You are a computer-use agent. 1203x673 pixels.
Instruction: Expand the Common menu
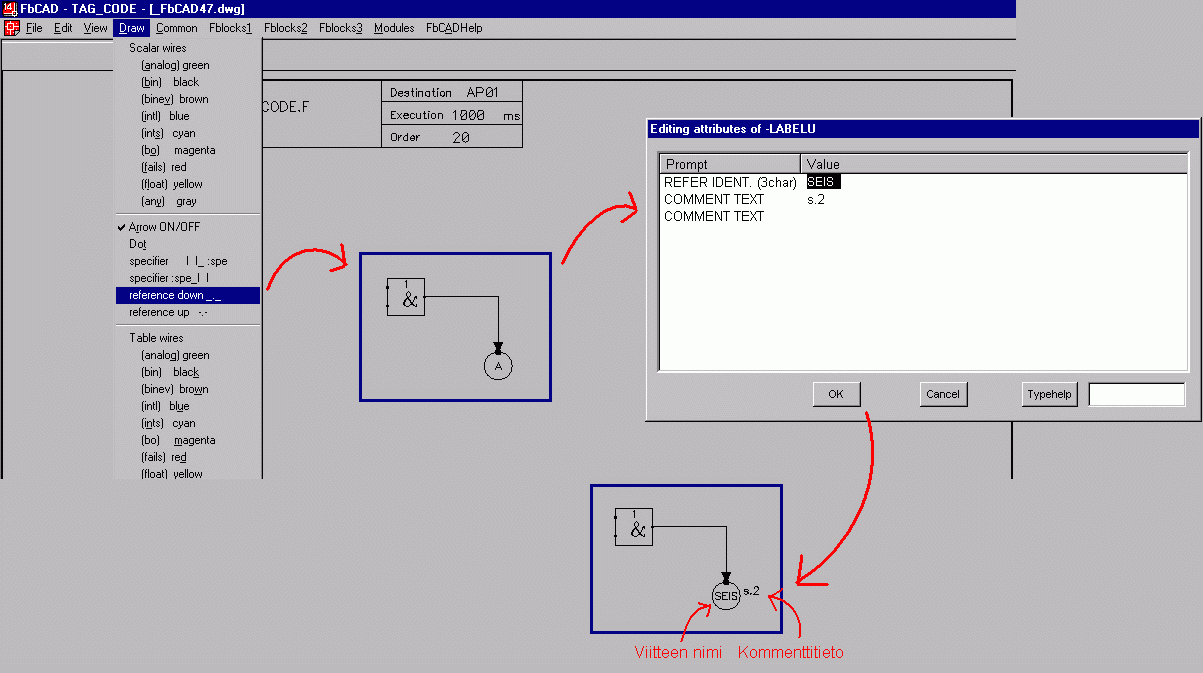click(x=176, y=28)
